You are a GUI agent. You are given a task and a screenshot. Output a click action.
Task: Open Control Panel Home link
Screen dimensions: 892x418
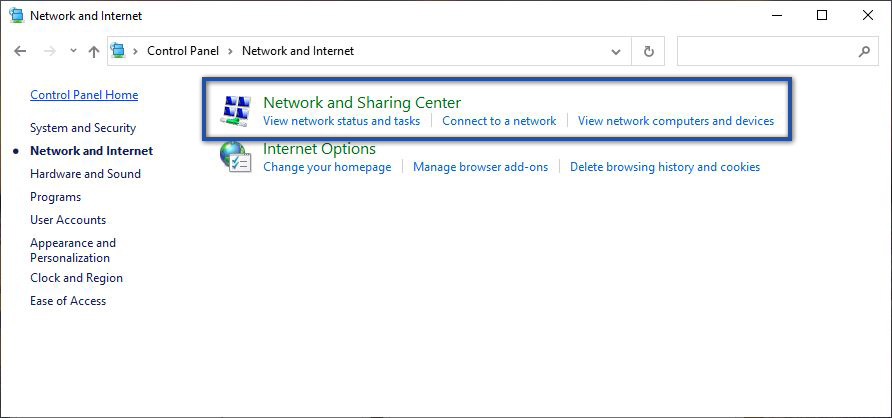tap(84, 95)
